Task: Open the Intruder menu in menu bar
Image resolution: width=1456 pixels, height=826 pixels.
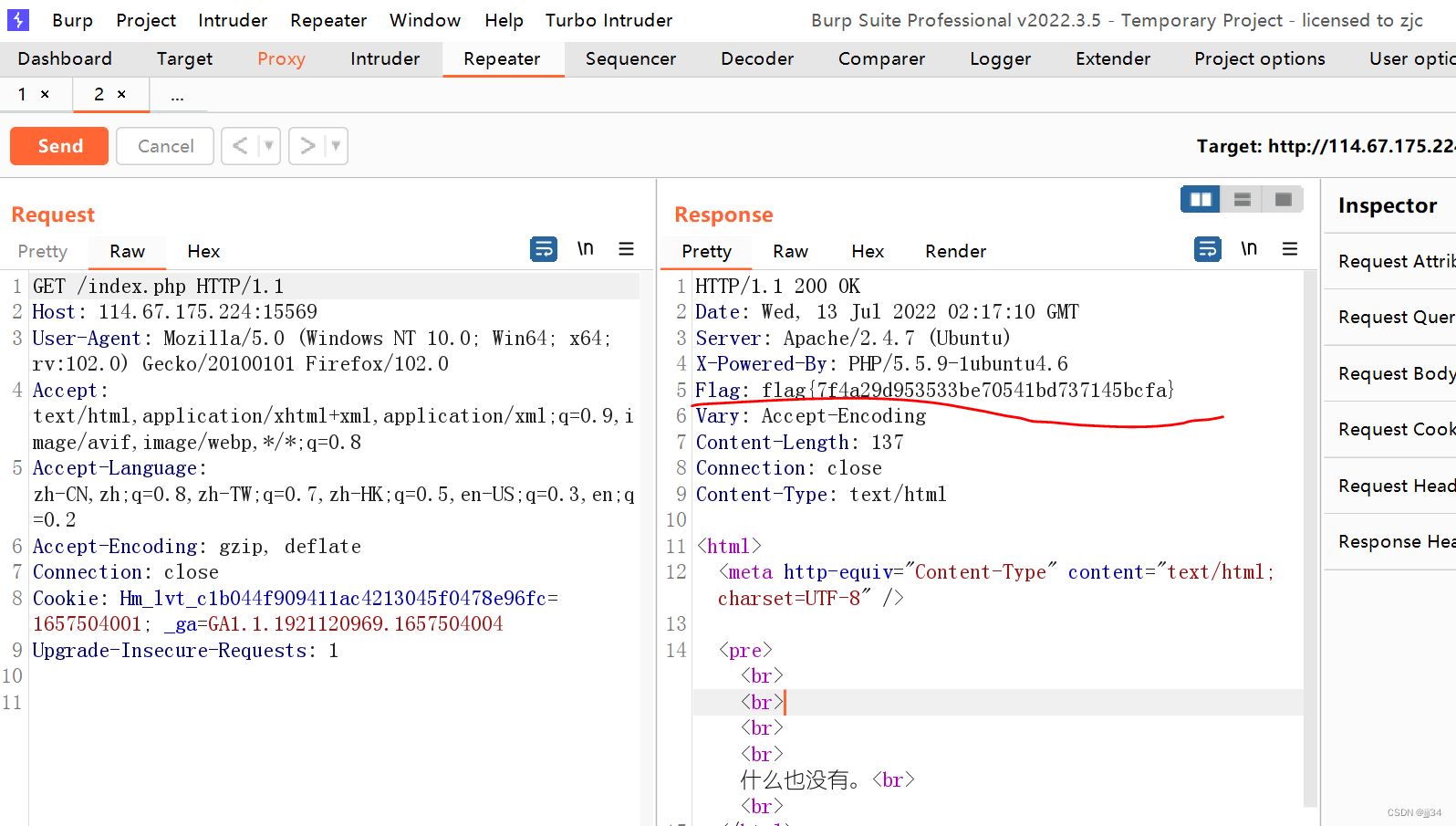Action: point(233,20)
